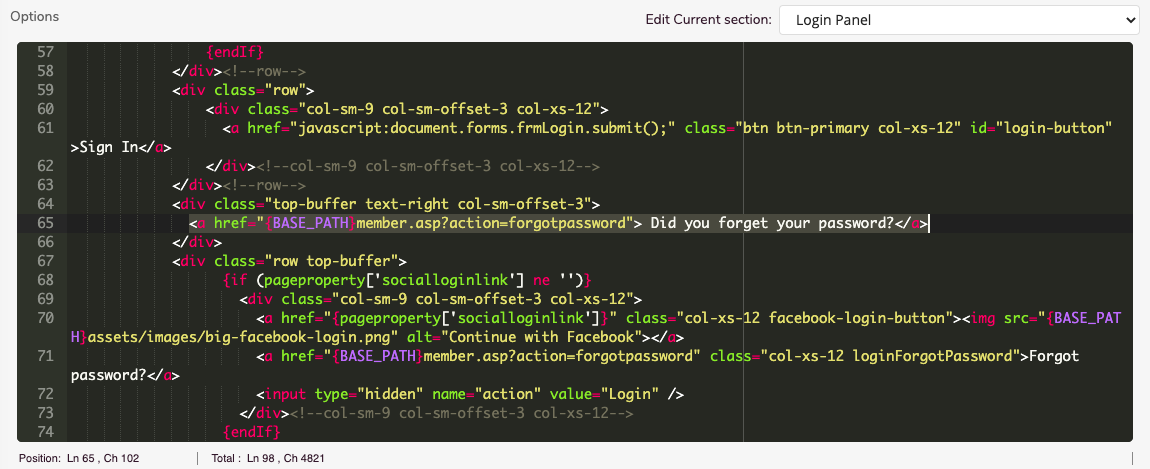Click line number 62 in gutter
This screenshot has width=1150, height=469.
(44, 166)
